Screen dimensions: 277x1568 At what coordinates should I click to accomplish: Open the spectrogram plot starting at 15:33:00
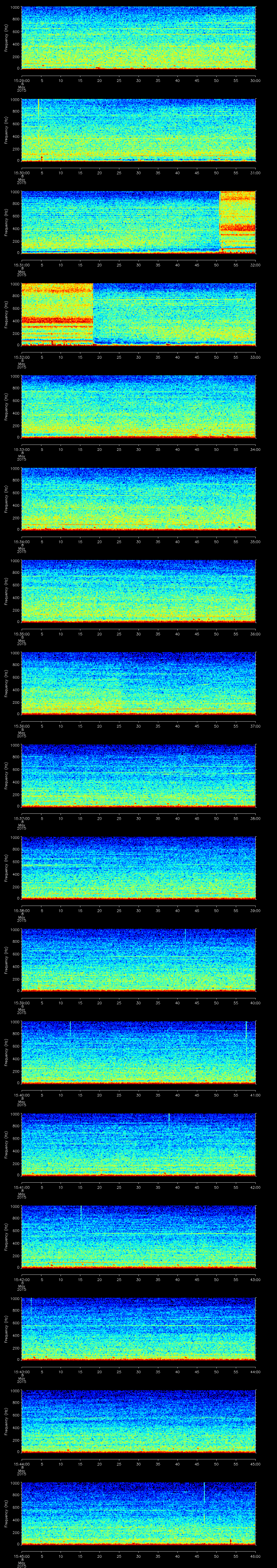pyautogui.click(x=138, y=407)
